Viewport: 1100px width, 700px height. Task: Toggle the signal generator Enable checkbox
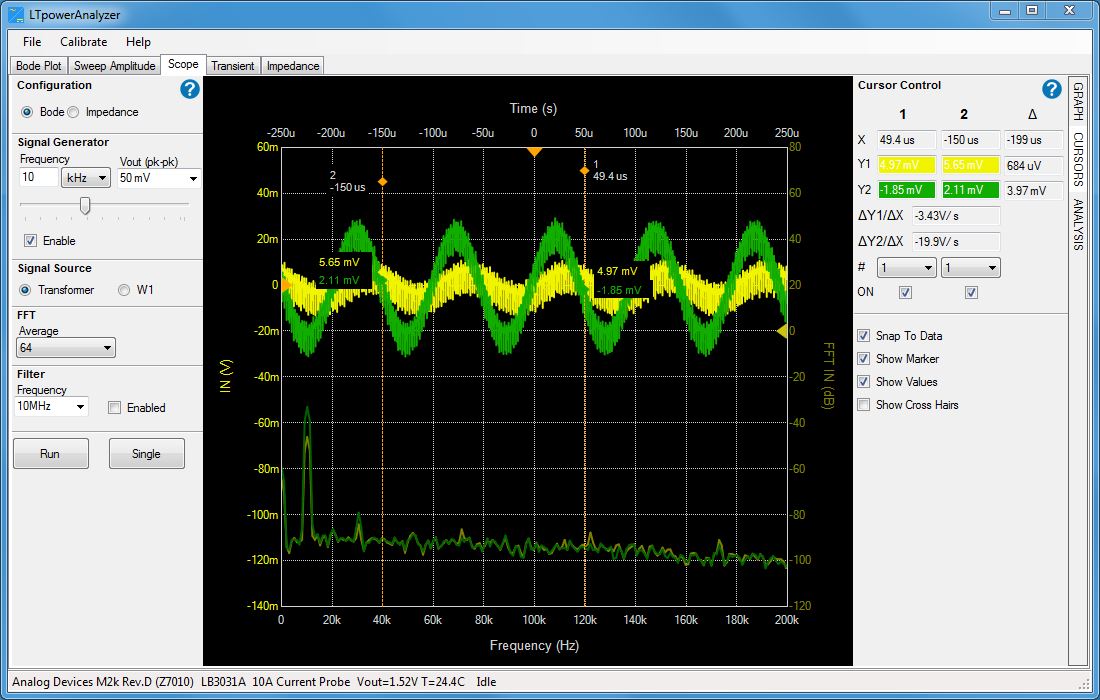click(30, 241)
